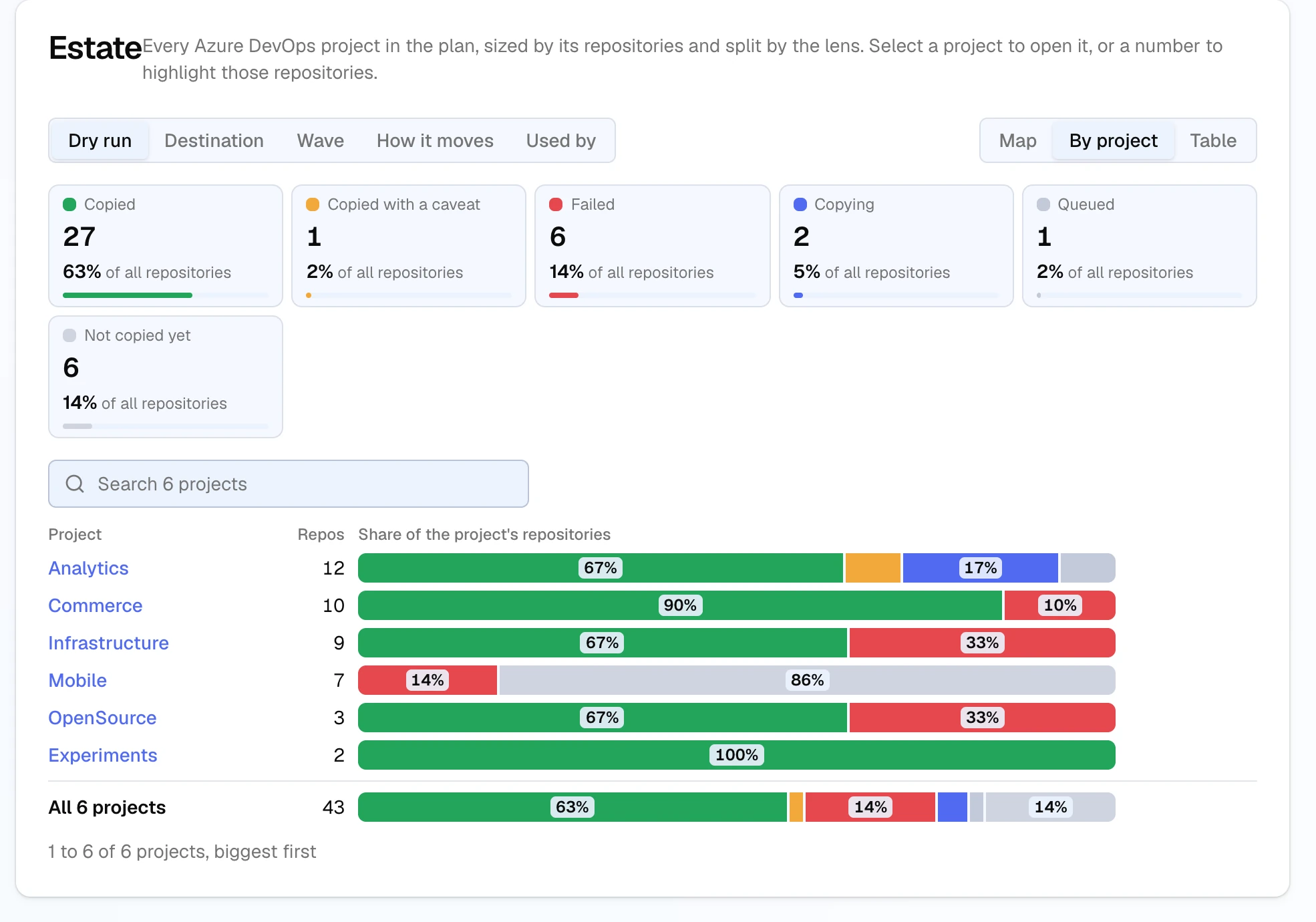Click the green 90% segment in Commerce bar
Viewport: 1316px width, 922px height.
[x=680, y=605]
